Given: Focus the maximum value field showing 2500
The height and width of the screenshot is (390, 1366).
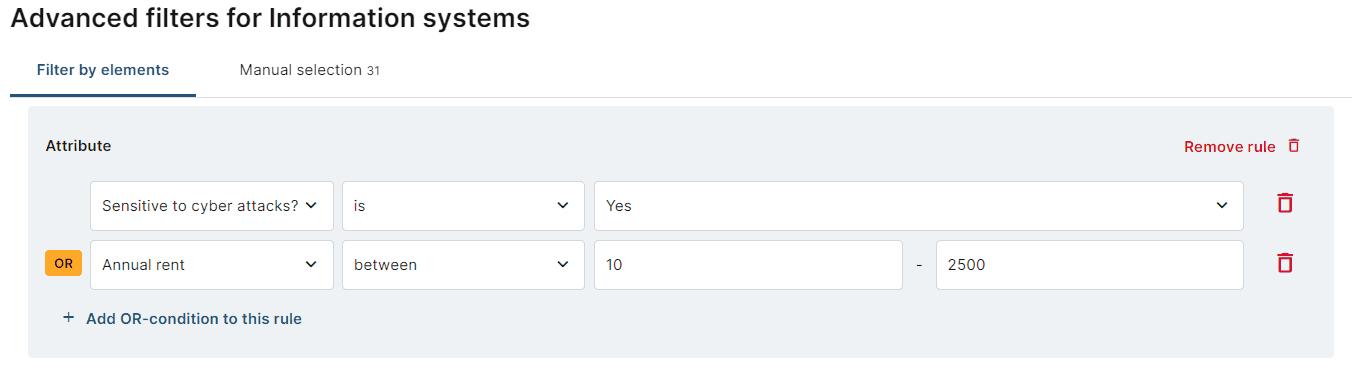Looking at the screenshot, I should click(1090, 265).
